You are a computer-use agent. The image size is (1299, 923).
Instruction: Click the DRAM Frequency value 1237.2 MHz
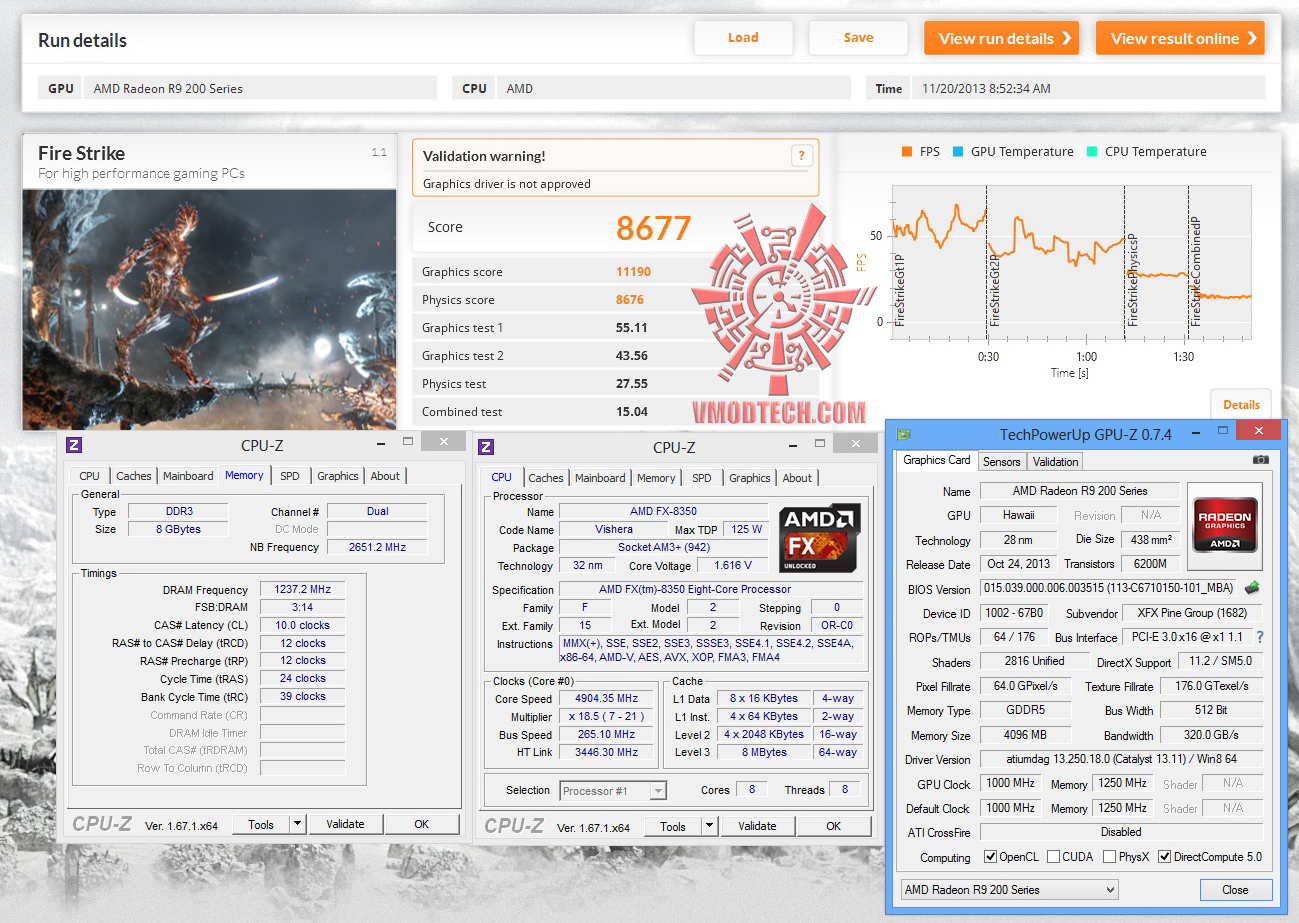[302, 590]
